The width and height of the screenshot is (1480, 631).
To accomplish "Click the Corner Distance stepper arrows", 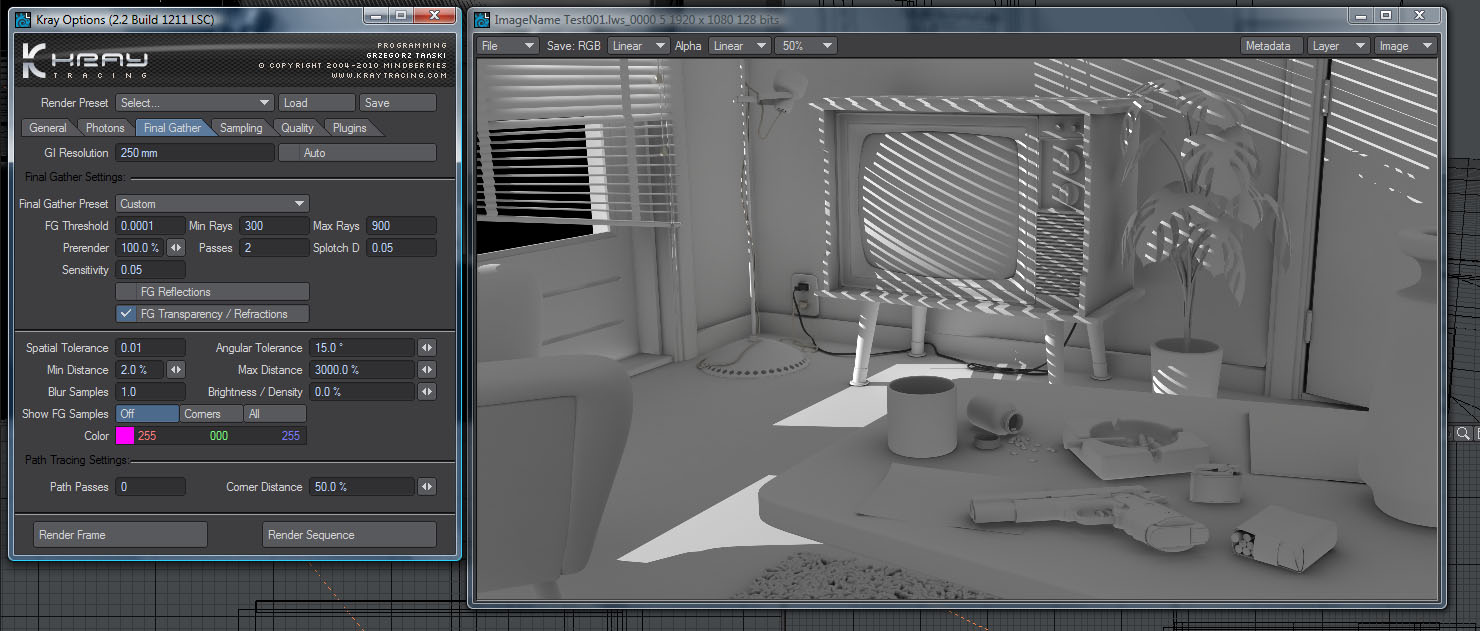I will pyautogui.click(x=427, y=487).
